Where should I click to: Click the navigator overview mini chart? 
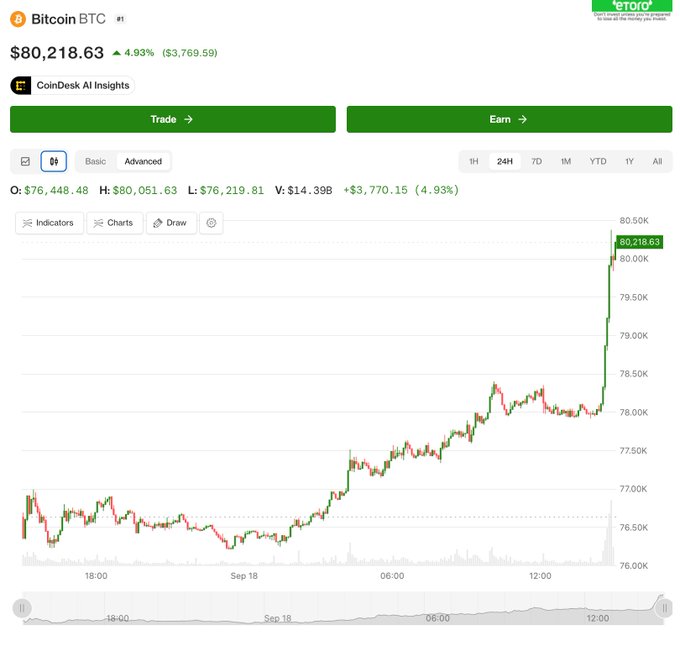(343, 608)
